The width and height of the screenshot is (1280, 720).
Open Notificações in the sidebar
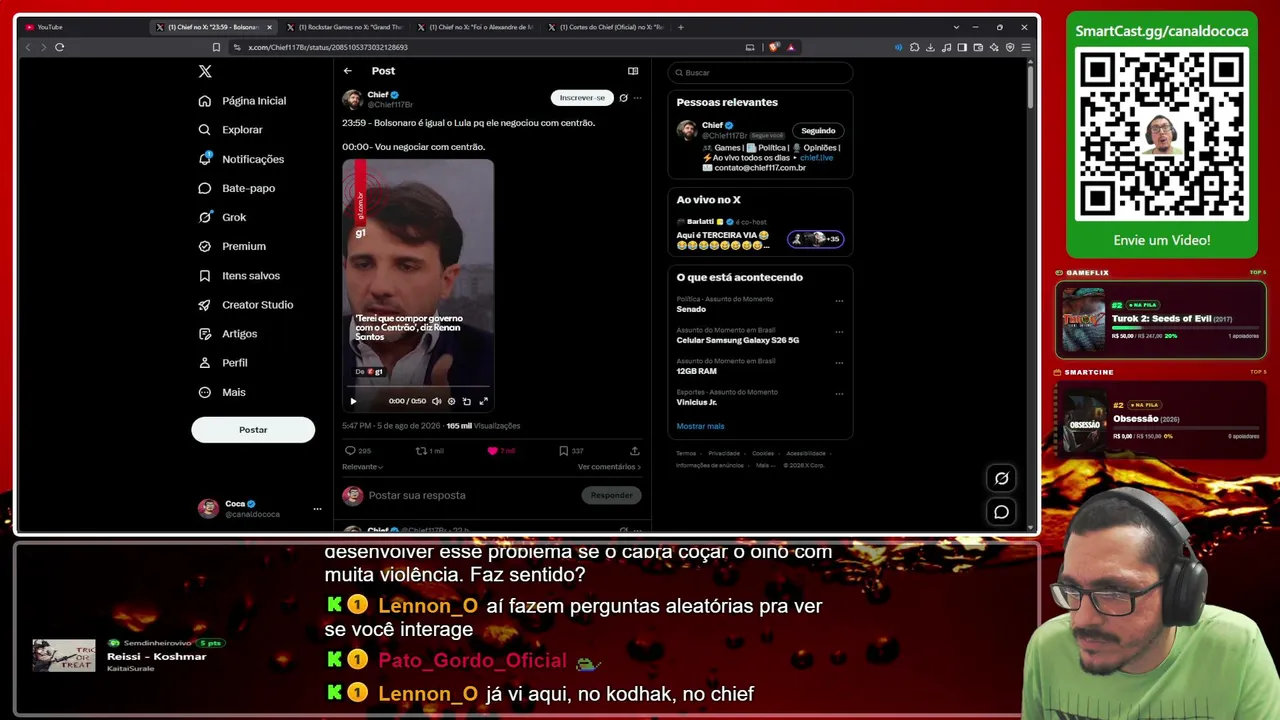click(x=242, y=159)
